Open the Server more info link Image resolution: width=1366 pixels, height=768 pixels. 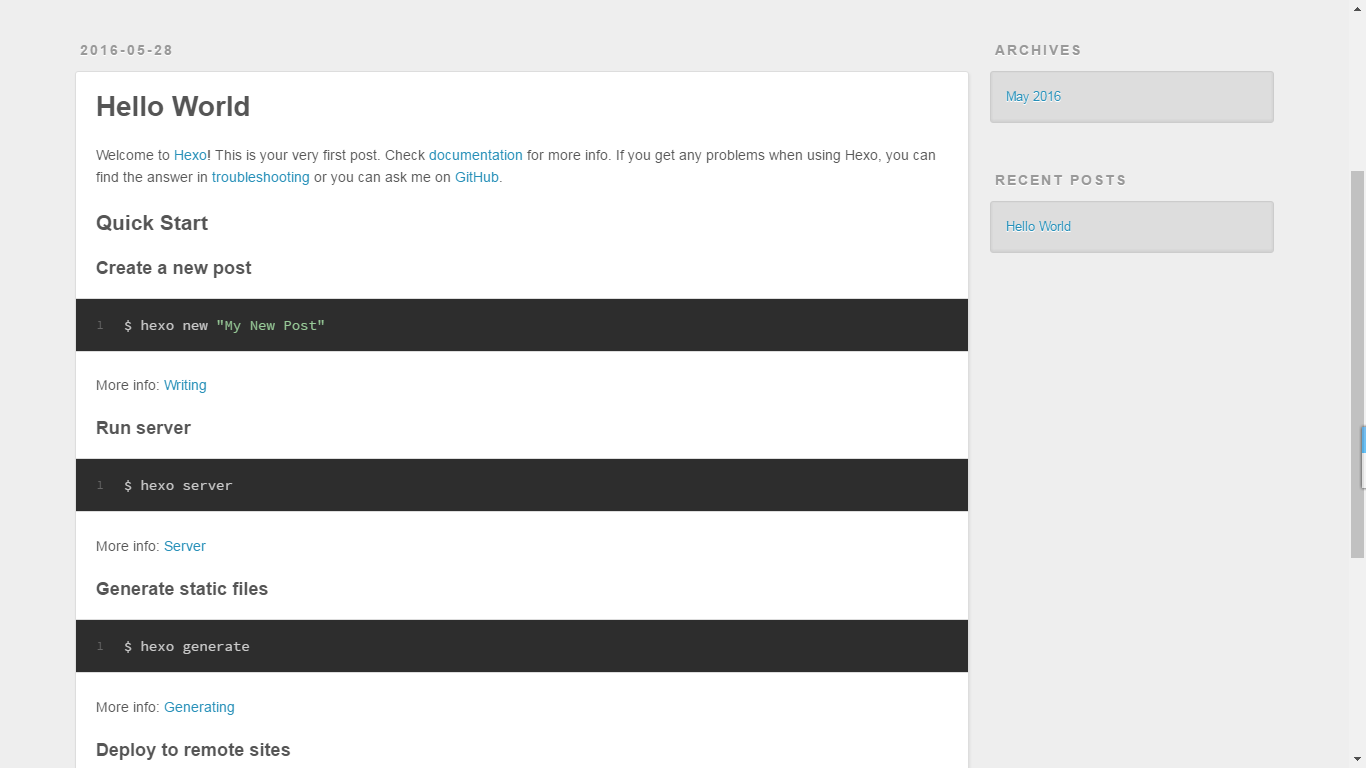[184, 546]
